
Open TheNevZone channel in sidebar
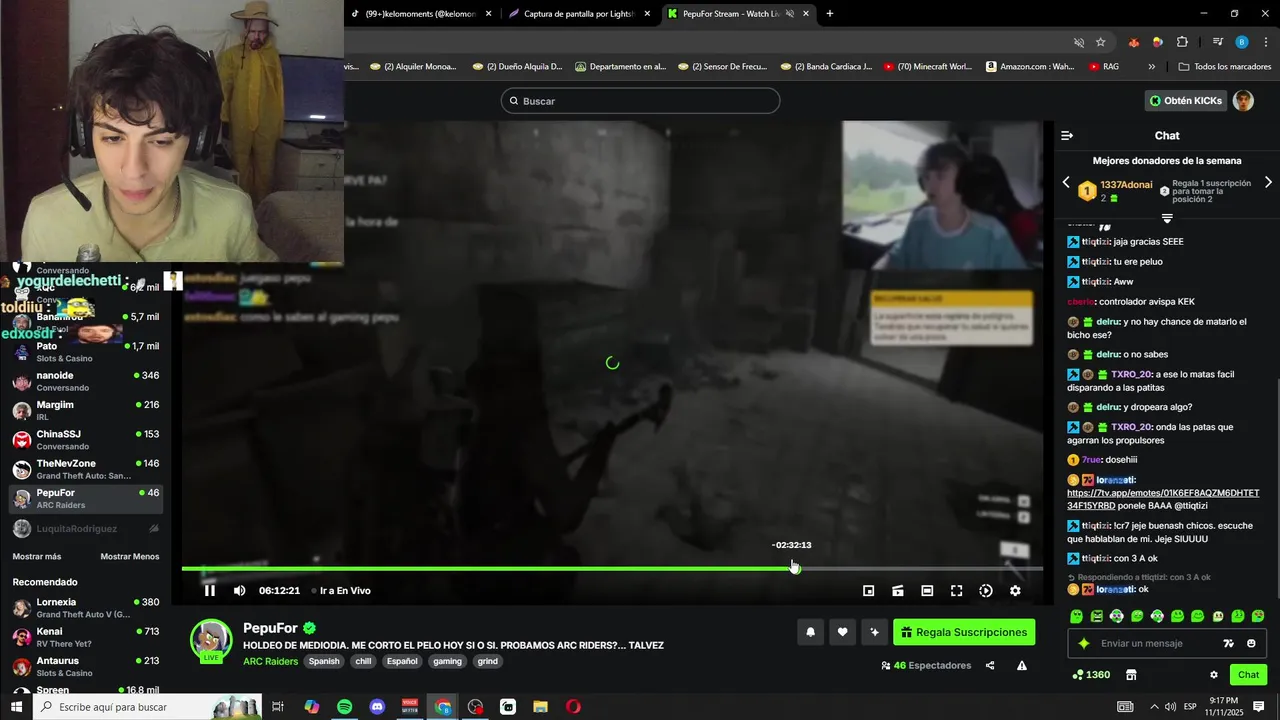coord(86,469)
